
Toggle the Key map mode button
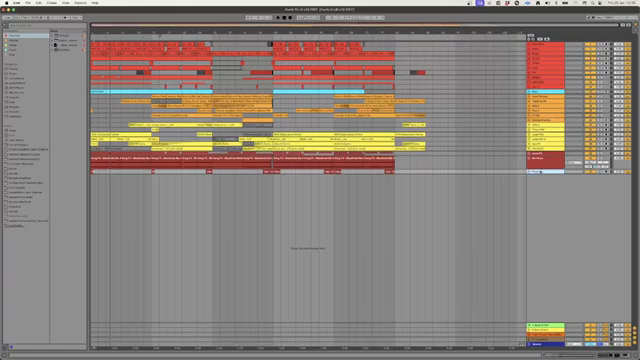600,18
